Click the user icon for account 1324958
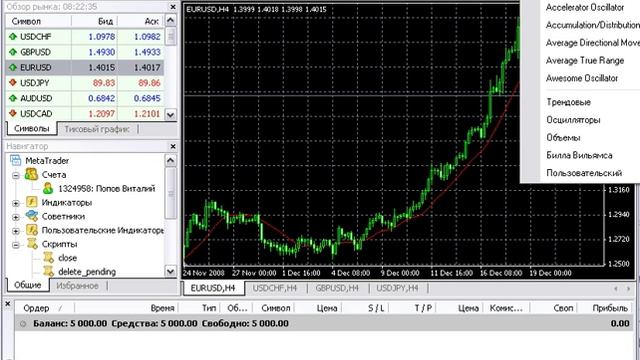Screen dimensions: 640x360 pos(48,188)
